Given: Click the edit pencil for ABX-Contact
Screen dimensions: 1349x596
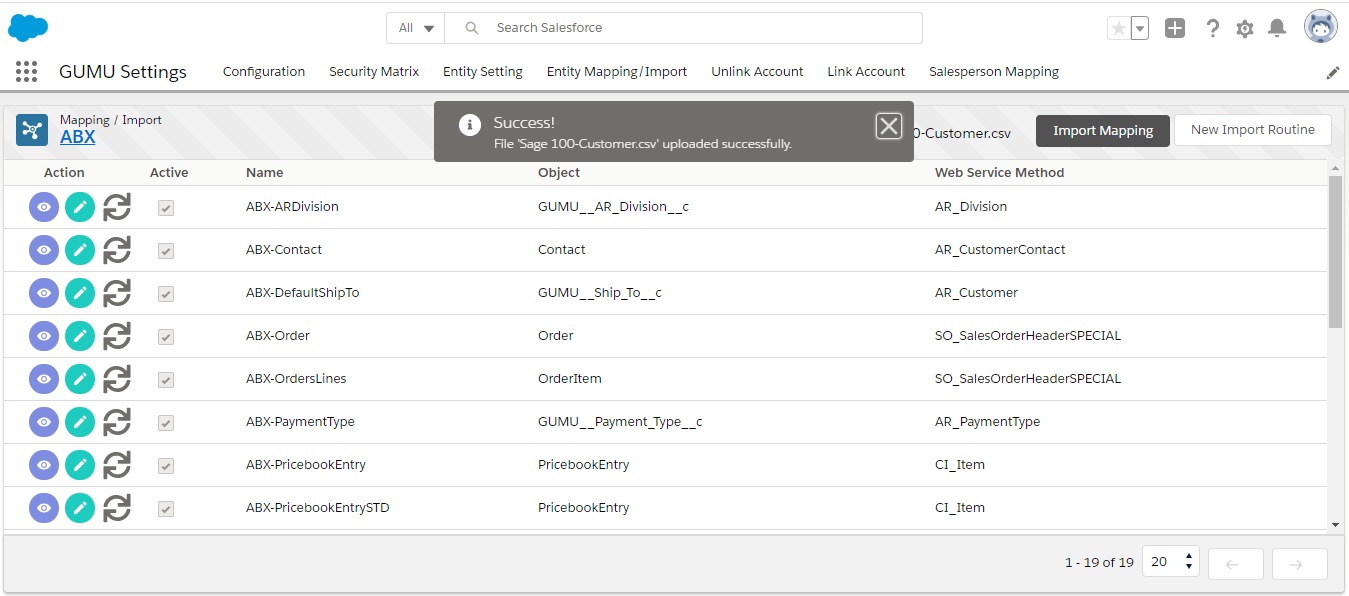Looking at the screenshot, I should pyautogui.click(x=80, y=250).
